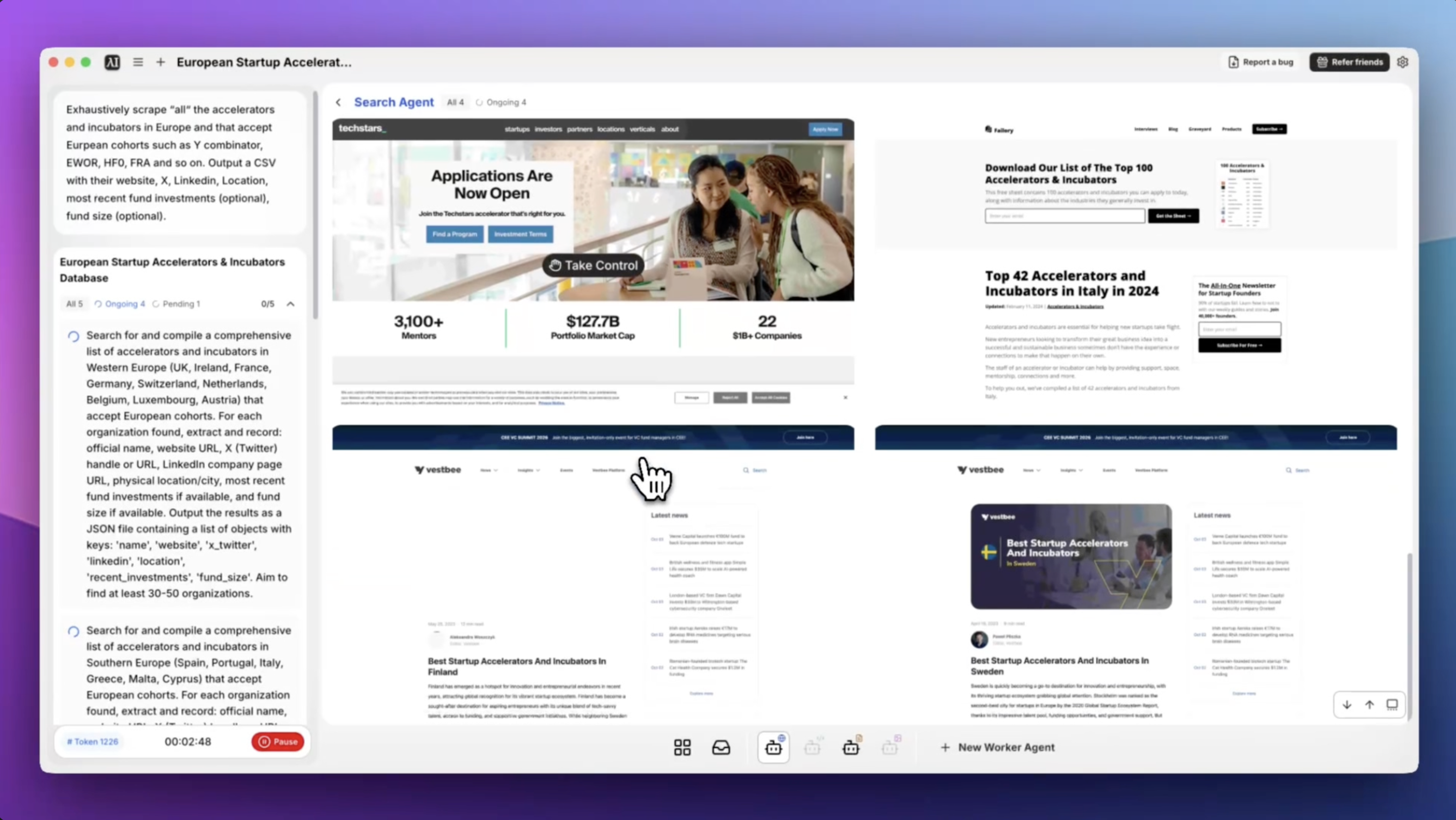Viewport: 1456px width, 820px height.
Task: Open the Vestbee Sweden article preview
Action: [x=1135, y=572]
